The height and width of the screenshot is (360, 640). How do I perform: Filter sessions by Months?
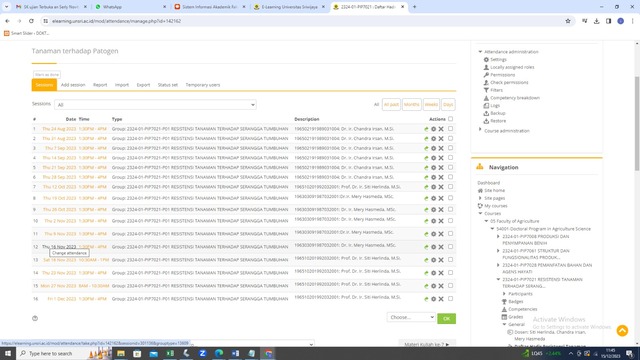tap(411, 104)
